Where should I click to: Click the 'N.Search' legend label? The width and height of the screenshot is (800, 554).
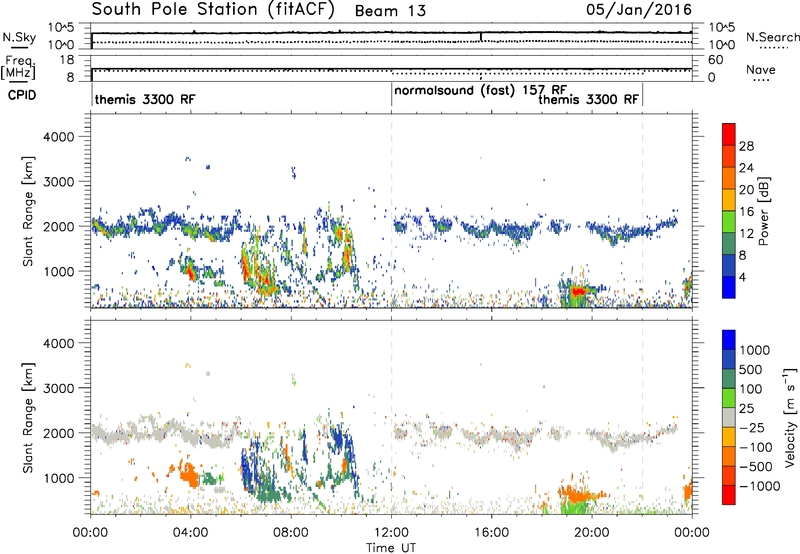pos(772,37)
